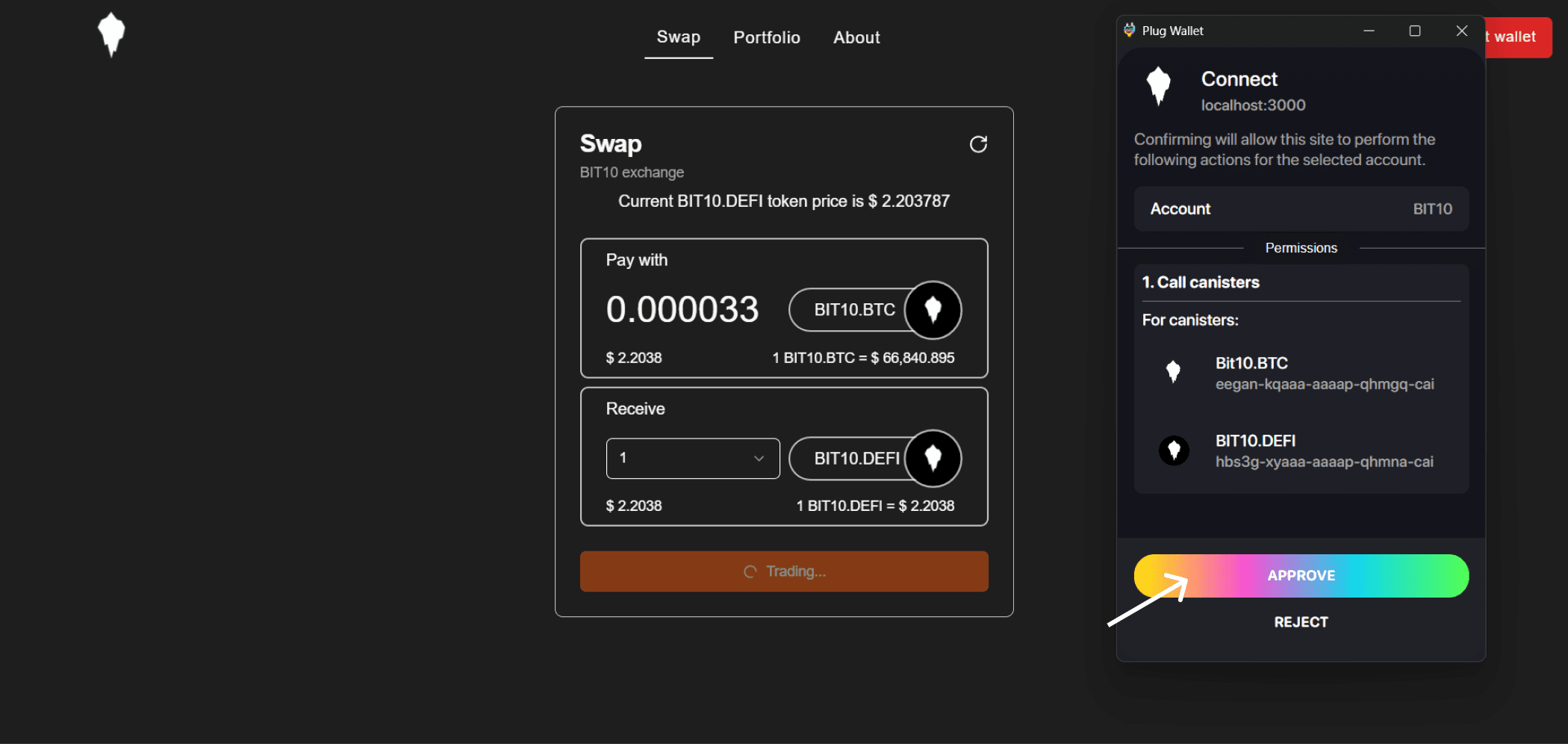The height and width of the screenshot is (744, 1568).
Task: Minimize the Plug Wallet window
Action: 1369,31
